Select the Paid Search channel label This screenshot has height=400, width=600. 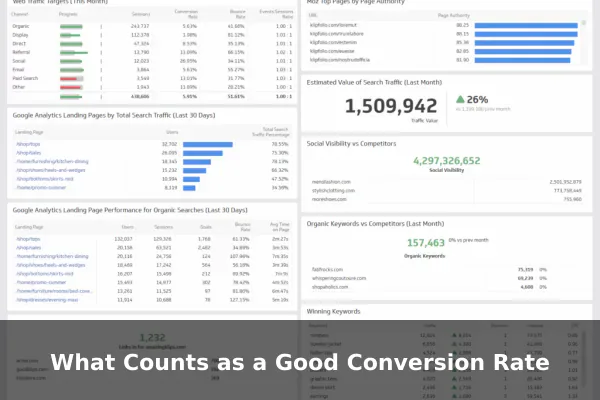pos(25,78)
